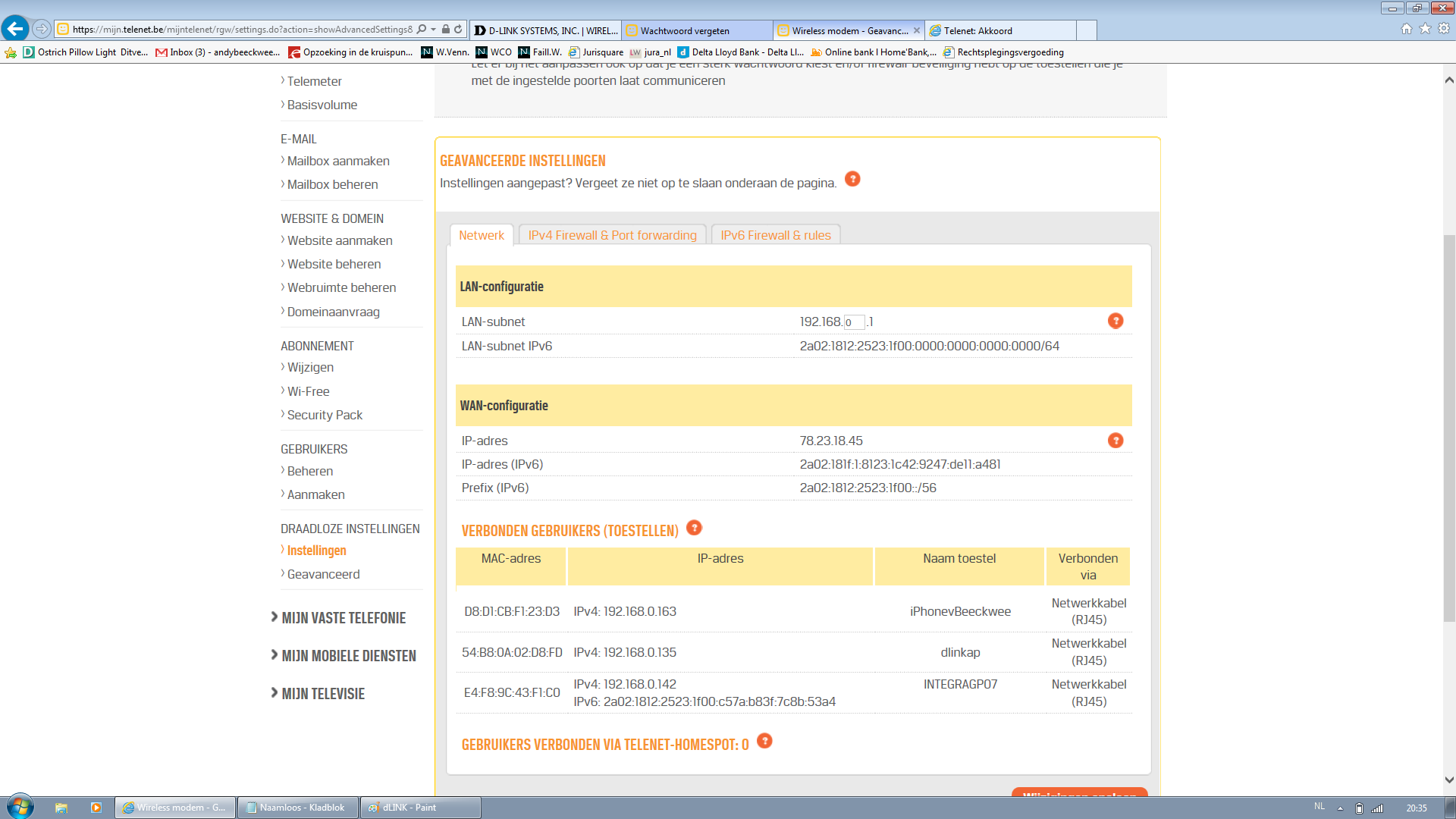Click the scrollbar down arrow
1456x819 pixels.
[x=1449, y=780]
